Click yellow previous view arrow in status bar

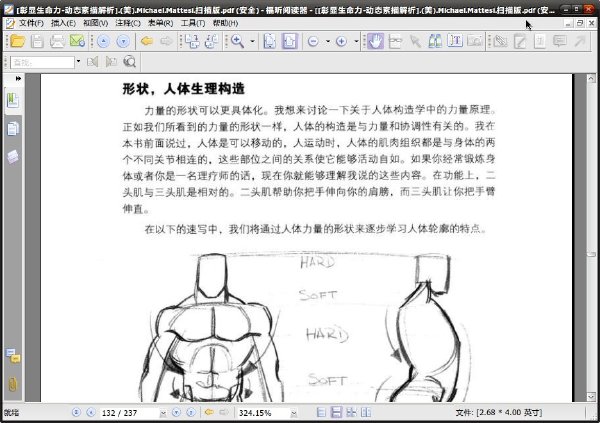(x=209, y=412)
